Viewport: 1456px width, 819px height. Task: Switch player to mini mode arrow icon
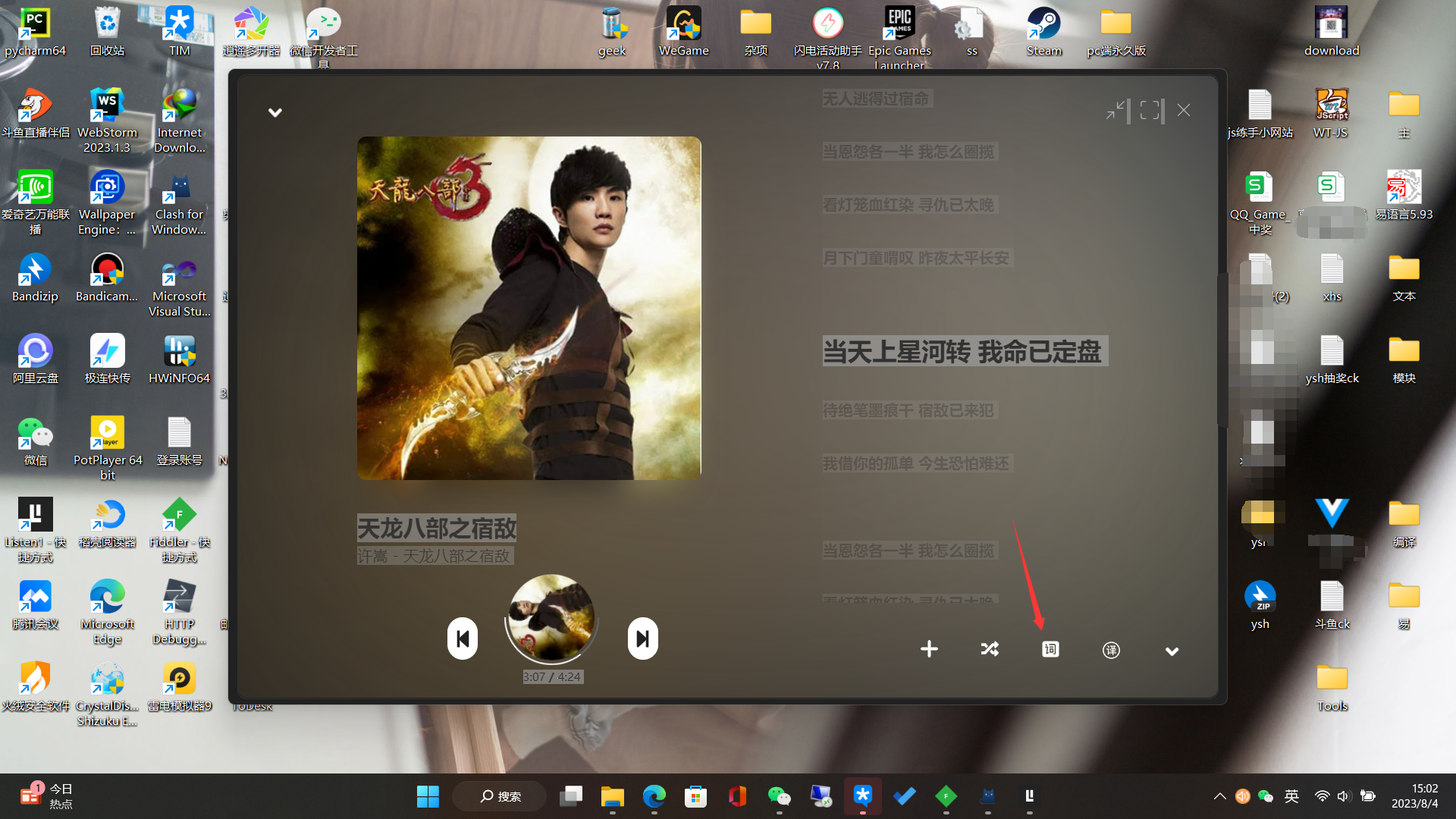tap(1115, 111)
